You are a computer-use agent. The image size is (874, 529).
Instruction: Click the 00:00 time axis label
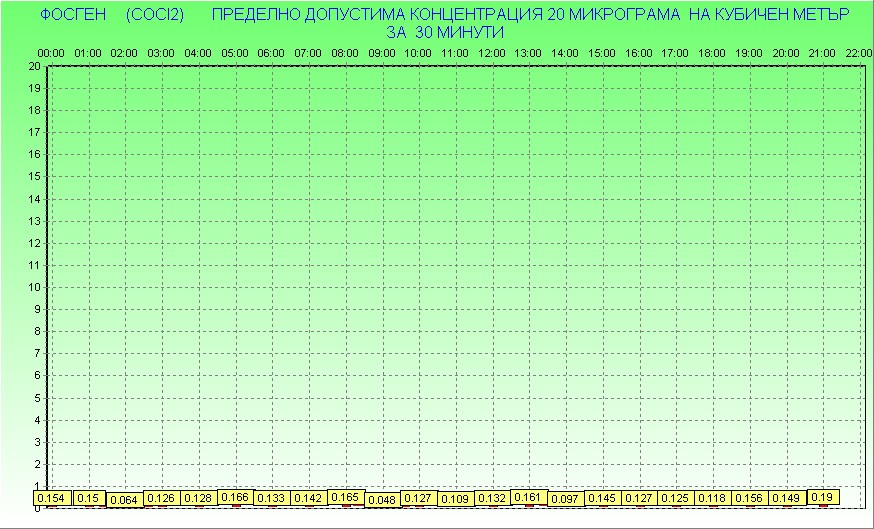pyautogui.click(x=51, y=53)
